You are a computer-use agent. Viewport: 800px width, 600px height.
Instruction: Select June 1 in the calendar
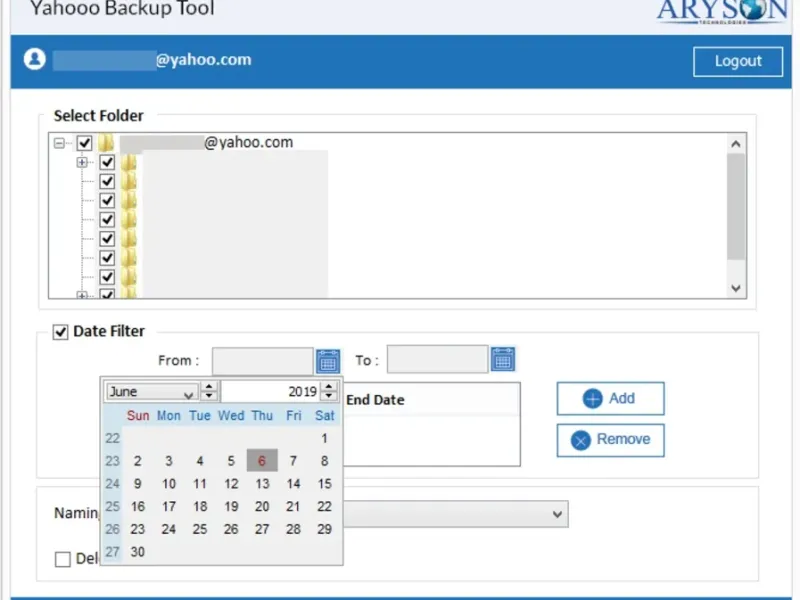coord(324,438)
